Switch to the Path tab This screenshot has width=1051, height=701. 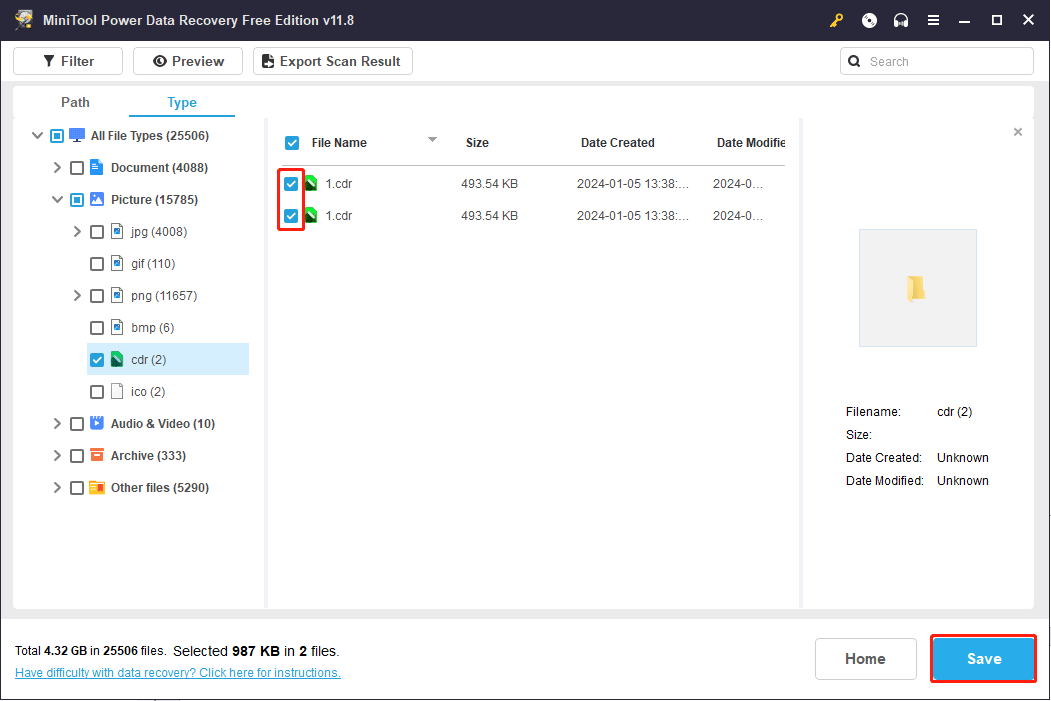click(x=75, y=102)
